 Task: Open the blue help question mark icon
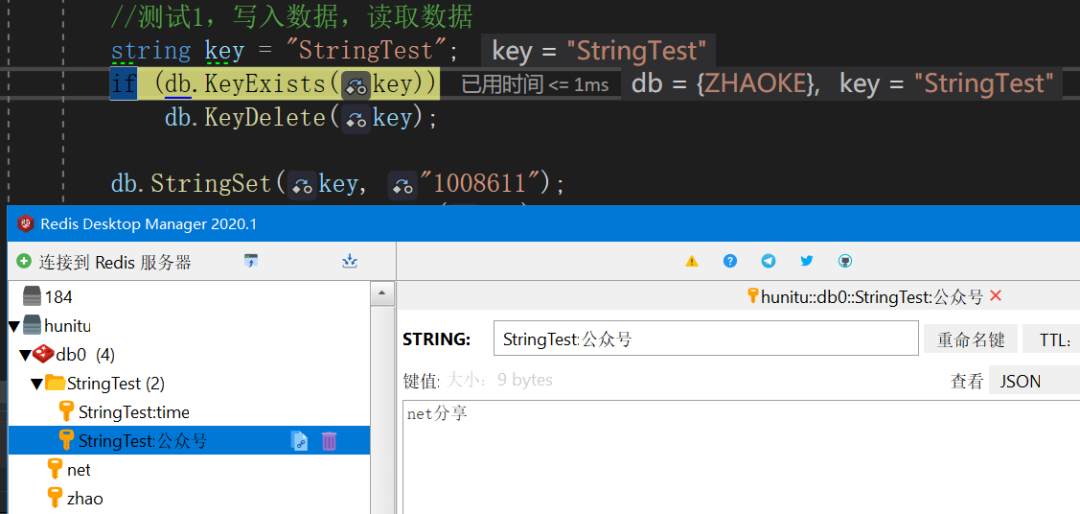(730, 261)
